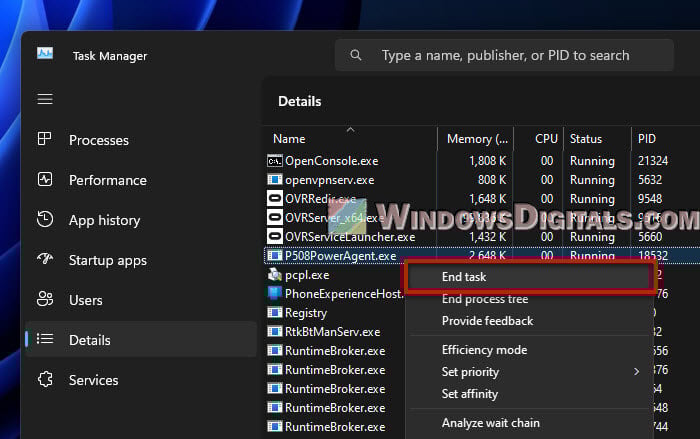Click the Registry process icon
Image resolution: width=700 pixels, height=439 pixels.
pyautogui.click(x=275, y=312)
